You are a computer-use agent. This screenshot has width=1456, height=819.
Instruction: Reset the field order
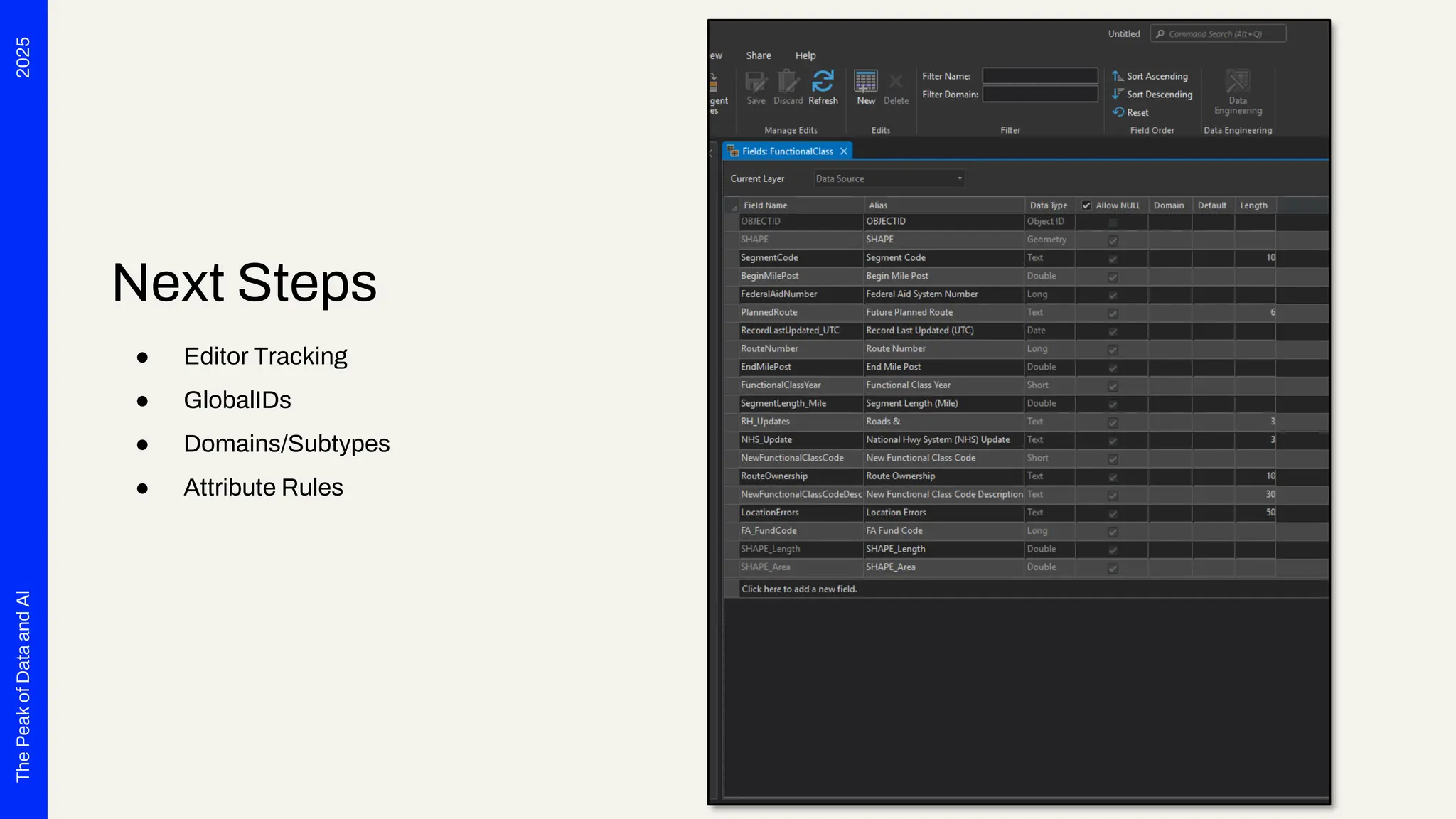click(x=1130, y=112)
